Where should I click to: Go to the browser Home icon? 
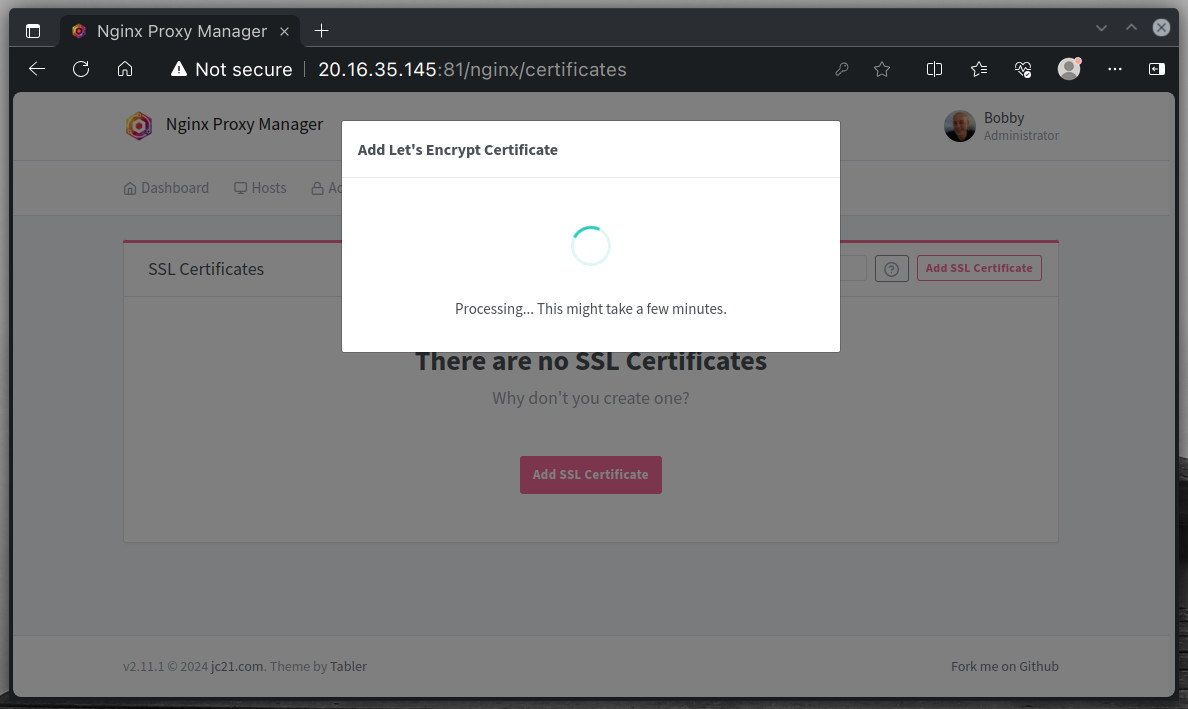(125, 69)
